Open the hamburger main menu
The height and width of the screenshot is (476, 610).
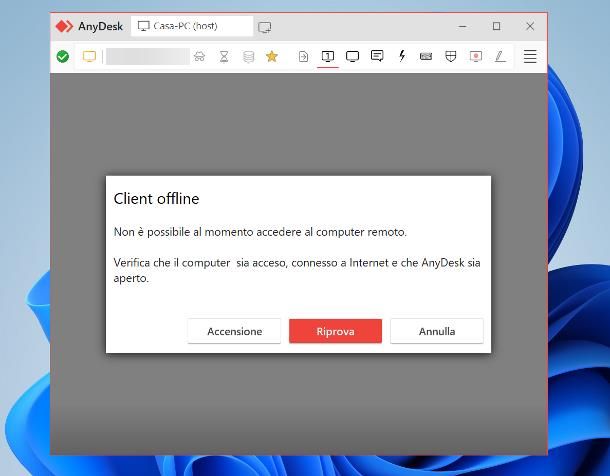point(530,56)
